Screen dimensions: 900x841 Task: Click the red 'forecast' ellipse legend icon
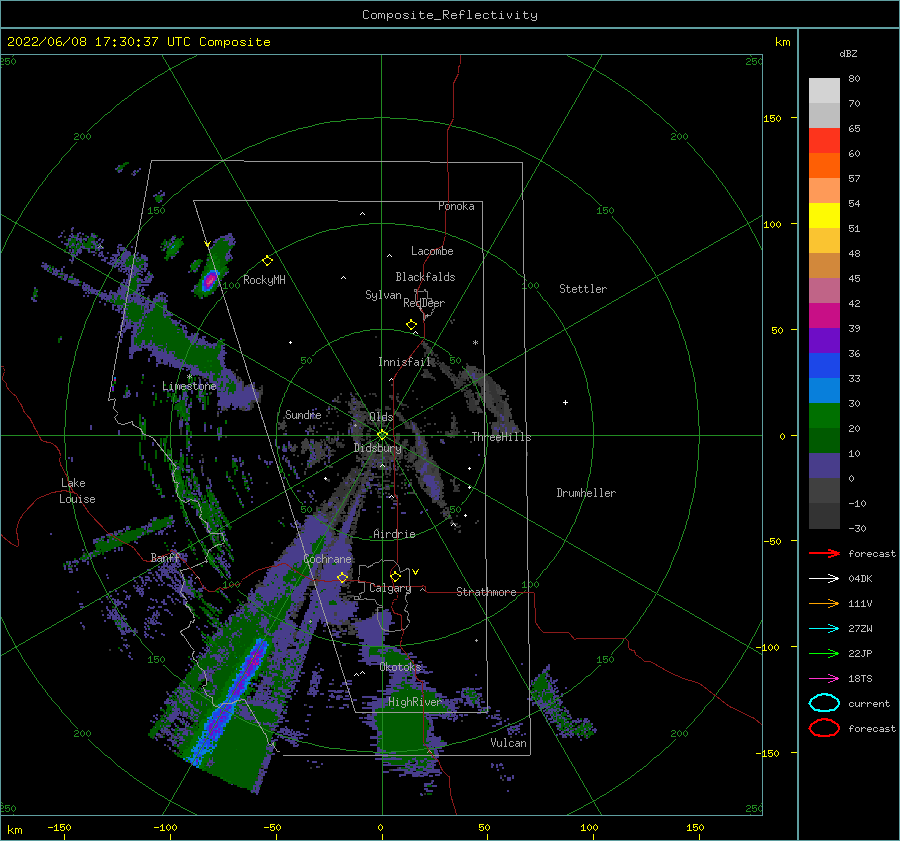[824, 728]
